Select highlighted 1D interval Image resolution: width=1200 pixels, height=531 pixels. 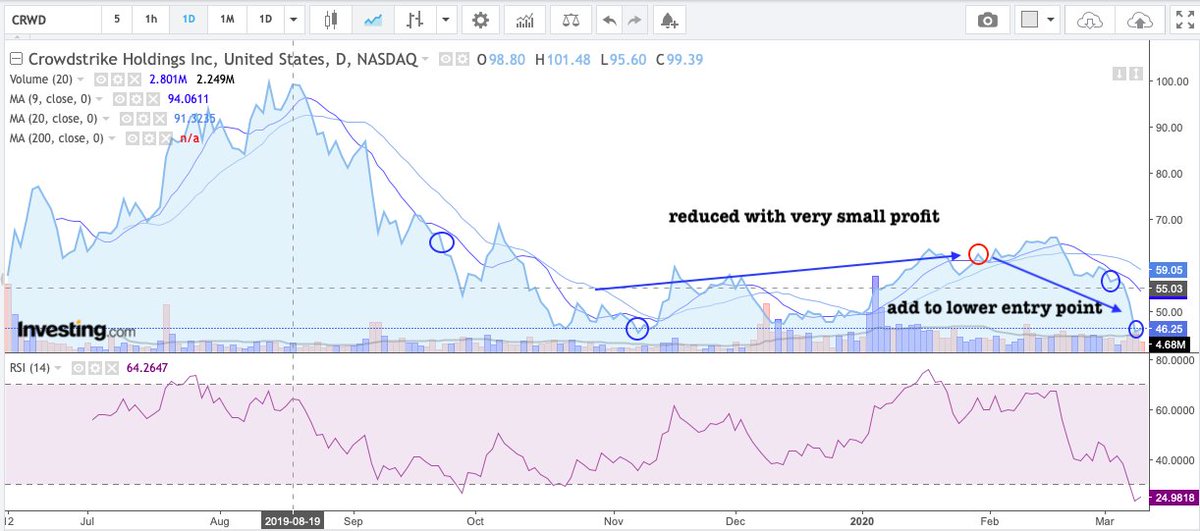click(x=189, y=19)
